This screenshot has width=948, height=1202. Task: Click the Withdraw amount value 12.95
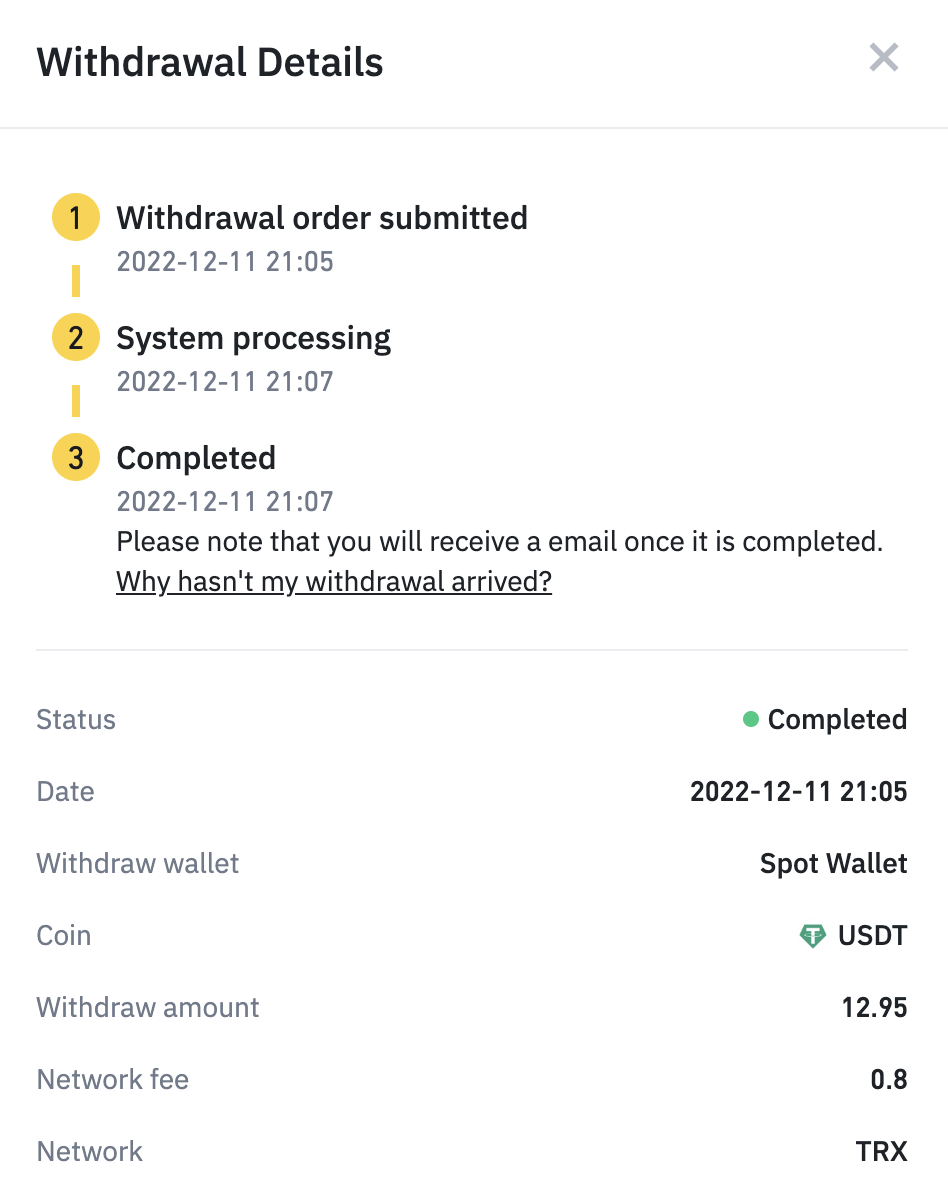pyautogui.click(x=874, y=1007)
